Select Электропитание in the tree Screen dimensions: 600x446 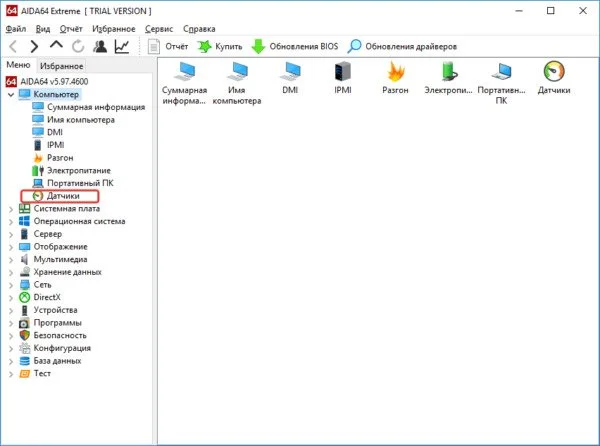(79, 170)
